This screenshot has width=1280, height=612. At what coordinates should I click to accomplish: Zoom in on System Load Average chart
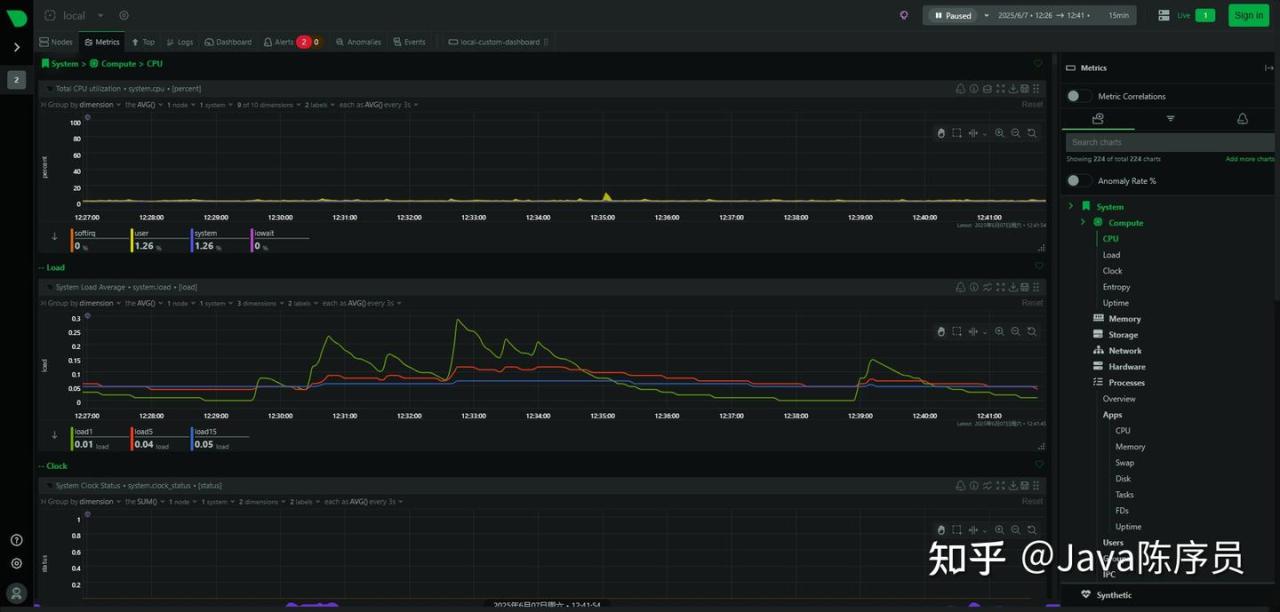coord(999,331)
